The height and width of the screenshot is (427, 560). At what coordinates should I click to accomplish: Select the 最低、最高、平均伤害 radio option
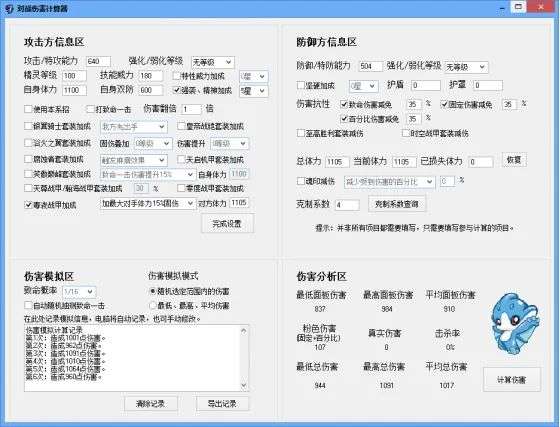(153, 306)
